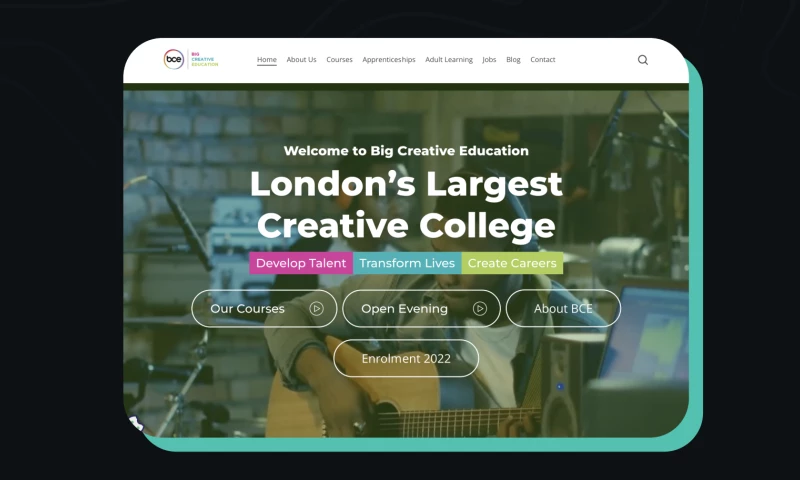This screenshot has width=800, height=480.
Task: Click the Our Courses button
Action: coord(264,309)
